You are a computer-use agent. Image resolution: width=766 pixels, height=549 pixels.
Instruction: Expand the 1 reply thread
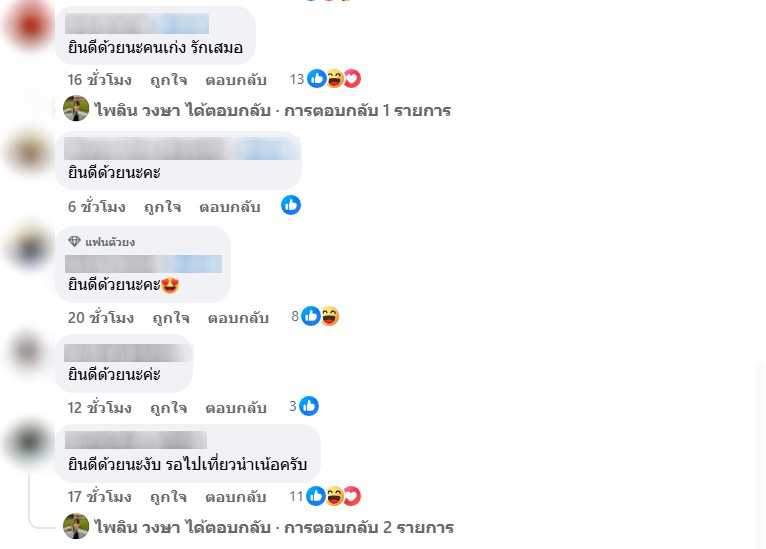pyautogui.click(x=273, y=110)
